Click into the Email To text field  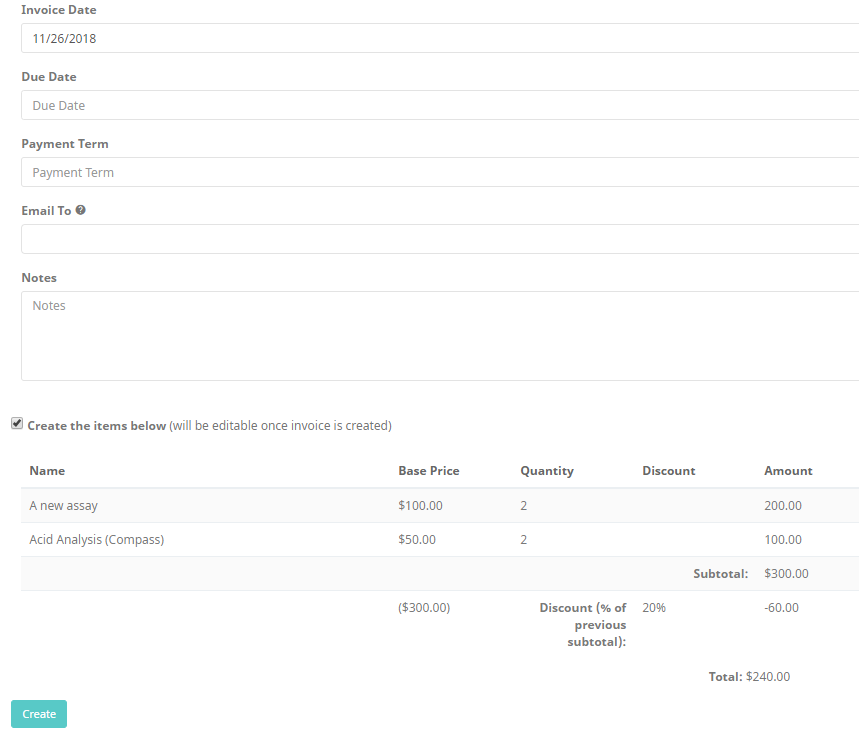pos(440,240)
